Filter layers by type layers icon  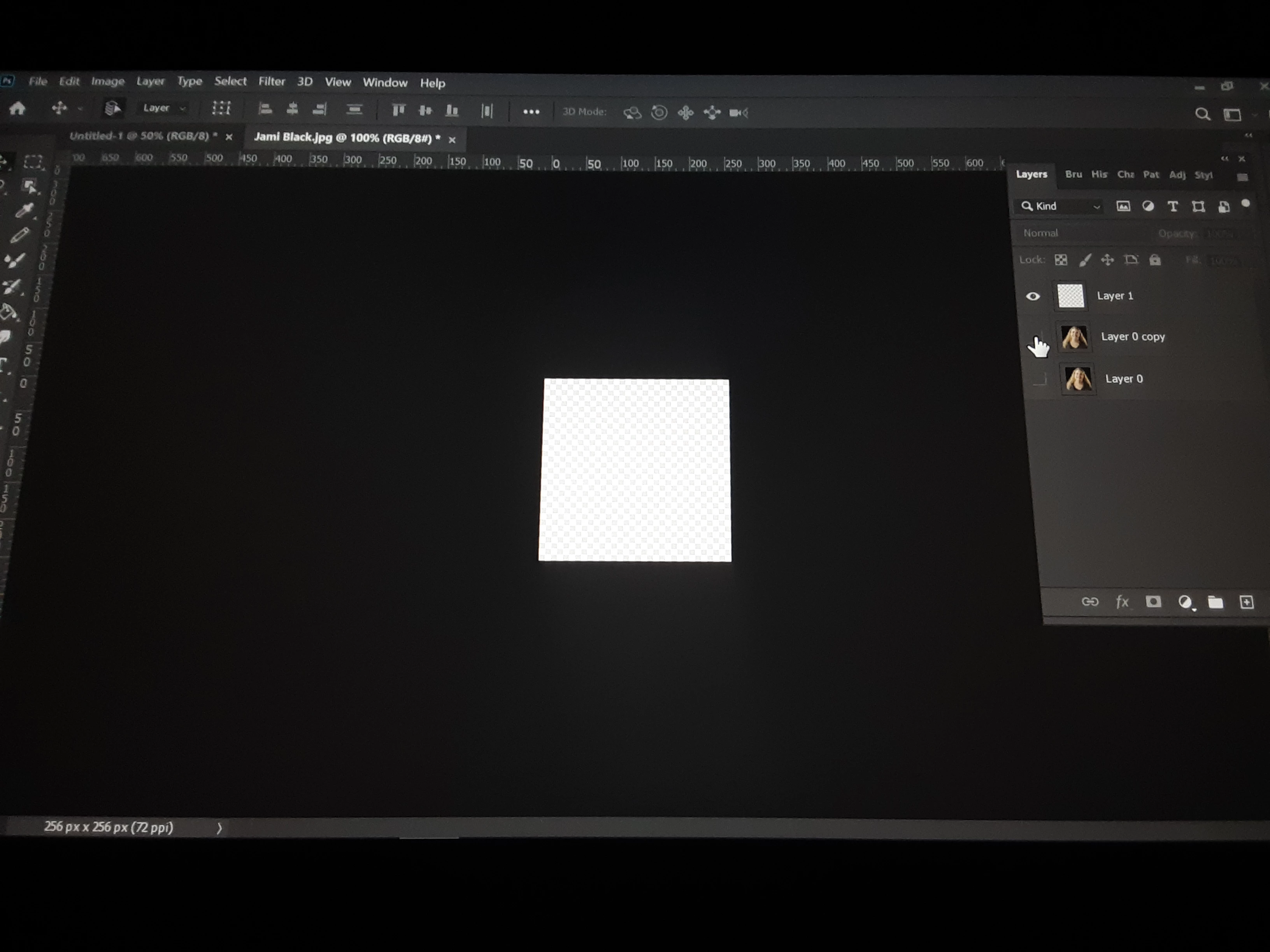1172,206
